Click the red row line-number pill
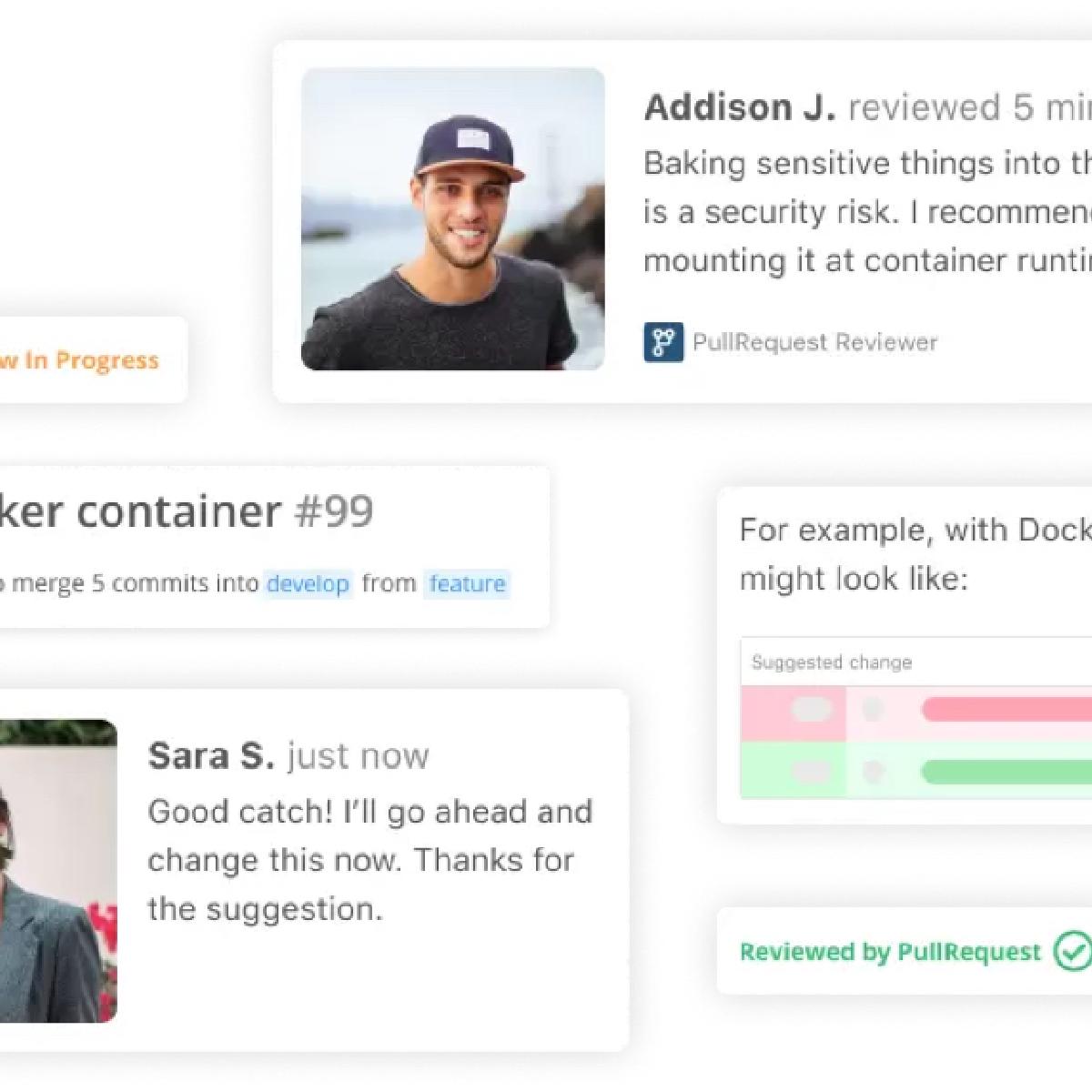Image resolution: width=1092 pixels, height=1092 pixels. pyautogui.click(x=812, y=710)
